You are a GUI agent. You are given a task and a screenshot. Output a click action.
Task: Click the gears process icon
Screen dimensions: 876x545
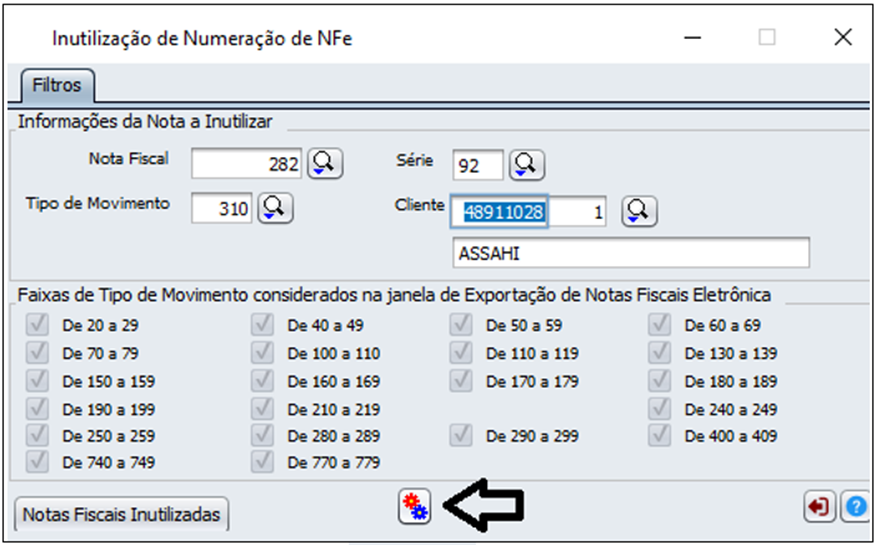pos(414,508)
